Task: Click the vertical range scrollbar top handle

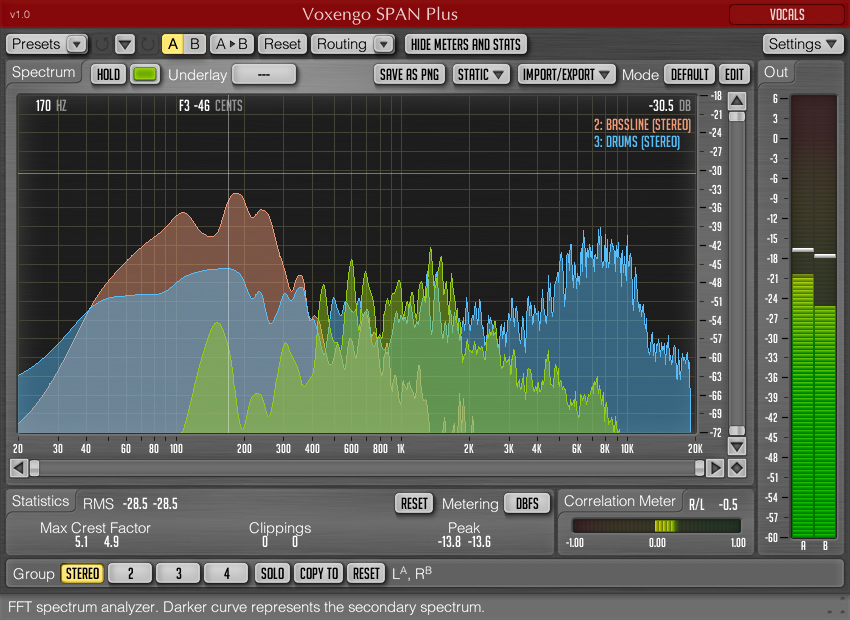Action: pyautogui.click(x=737, y=117)
